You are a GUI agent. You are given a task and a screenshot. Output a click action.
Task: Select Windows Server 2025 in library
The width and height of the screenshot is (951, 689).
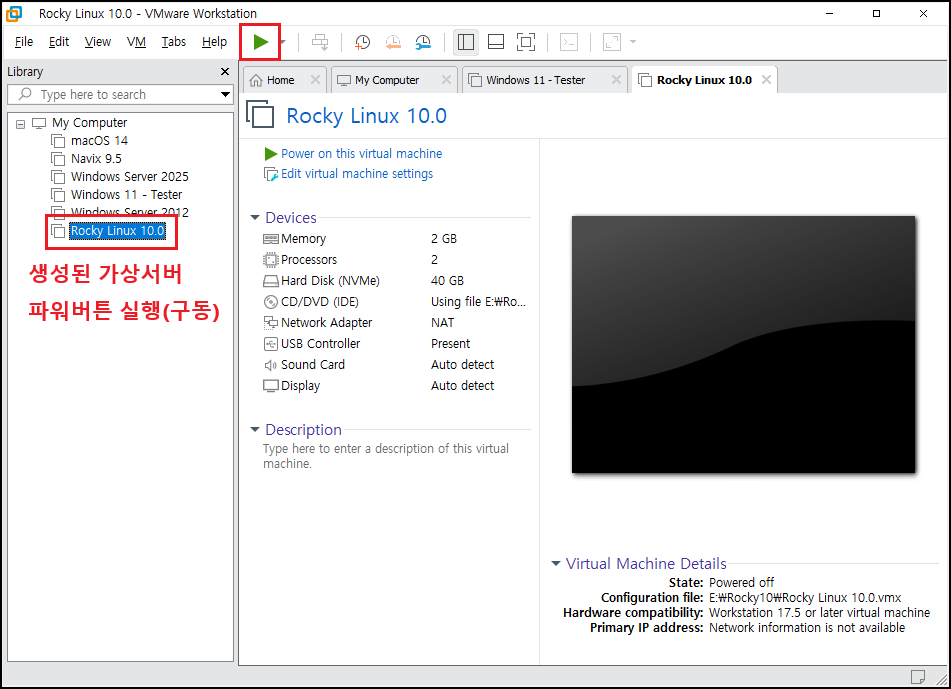130,176
